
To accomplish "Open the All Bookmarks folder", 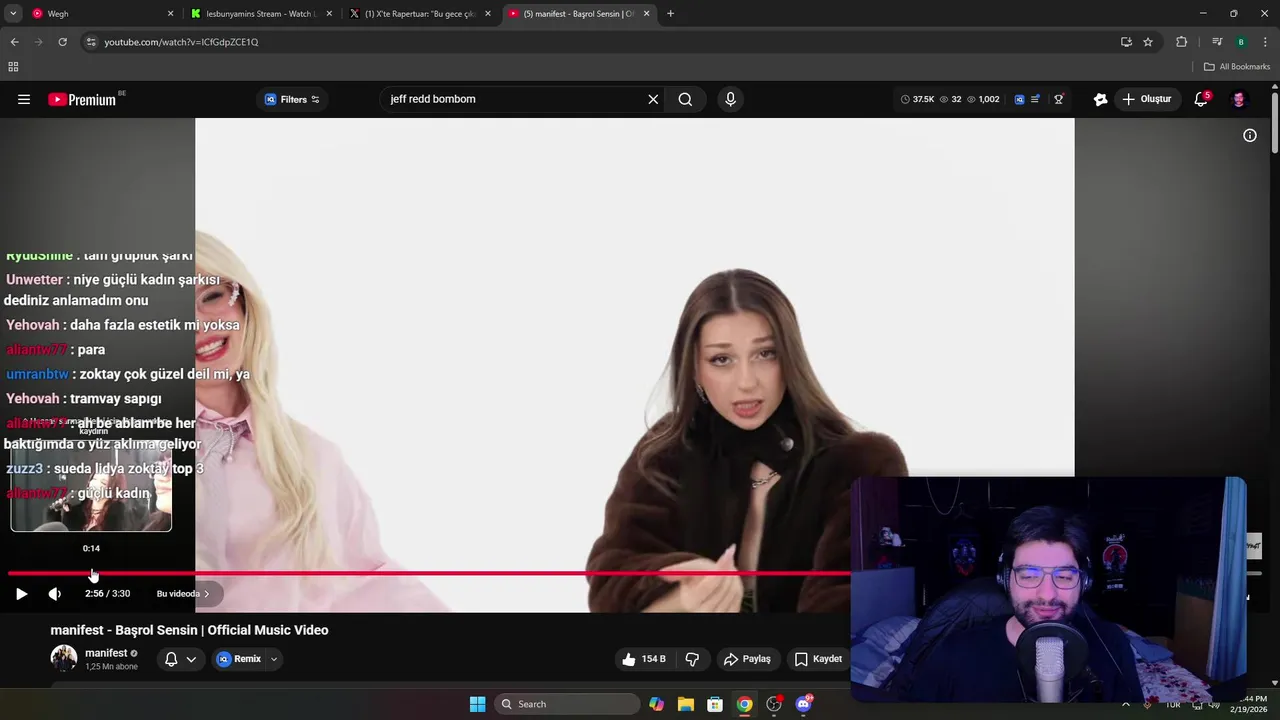I will [x=1236, y=67].
